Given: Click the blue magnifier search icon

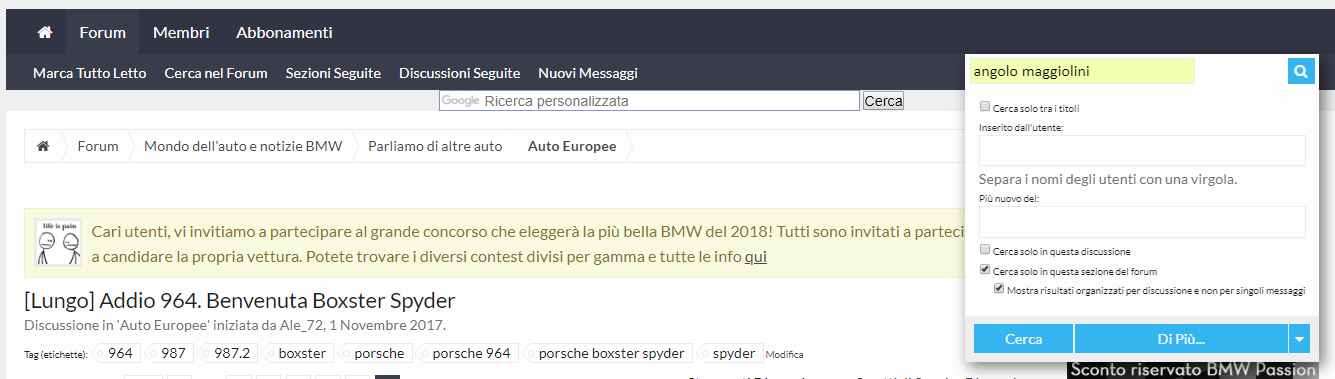Looking at the screenshot, I should point(1301,71).
